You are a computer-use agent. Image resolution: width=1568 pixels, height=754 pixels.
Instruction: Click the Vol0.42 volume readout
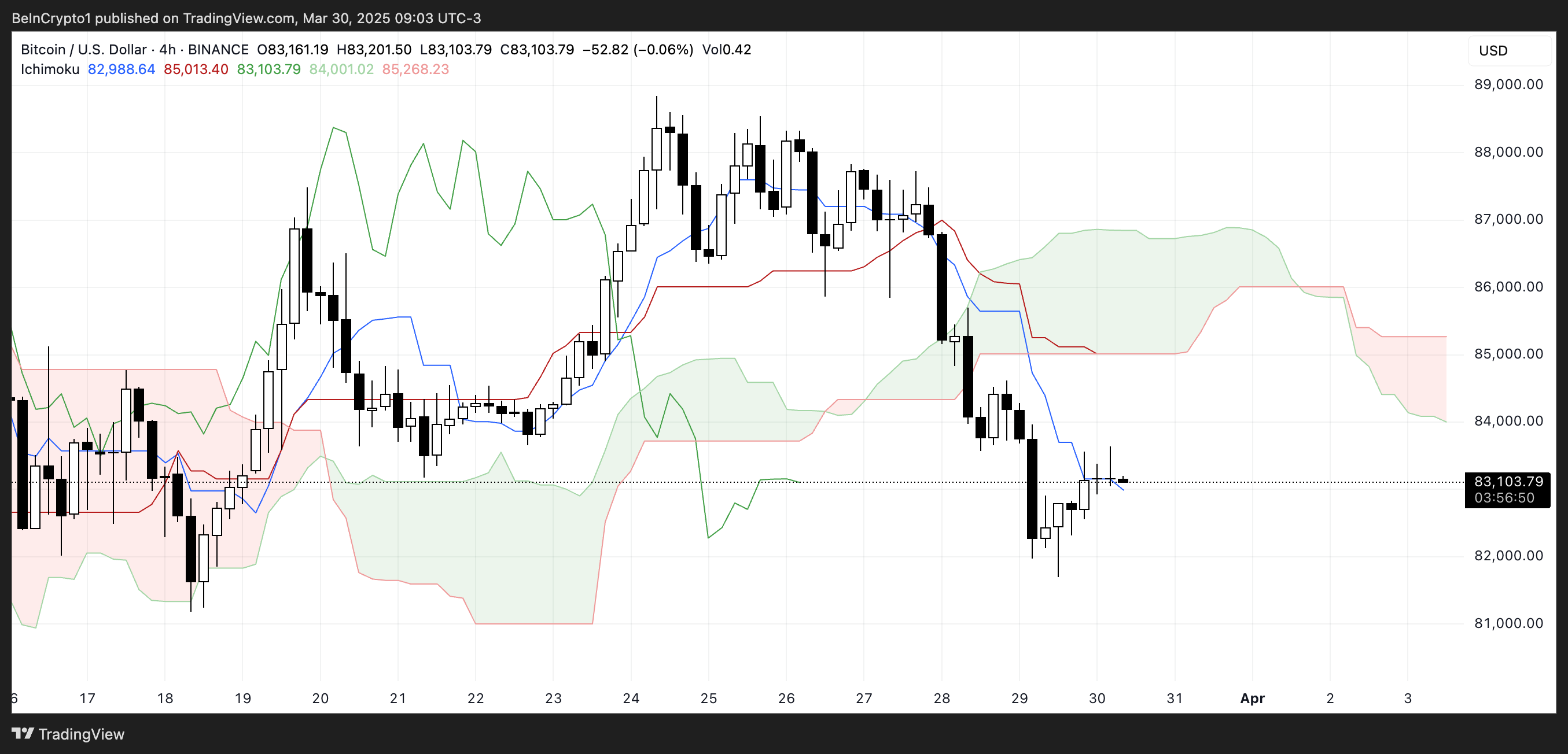click(726, 49)
